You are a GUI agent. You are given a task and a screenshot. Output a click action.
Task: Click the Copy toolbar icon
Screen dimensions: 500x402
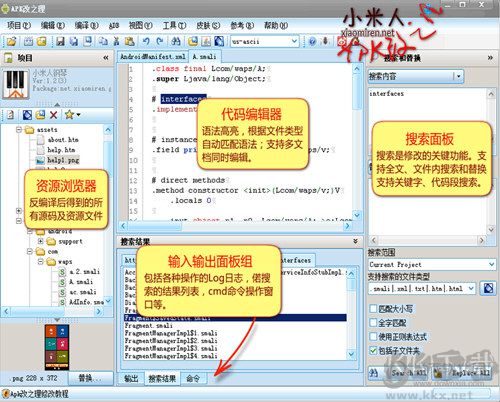[x=103, y=41]
